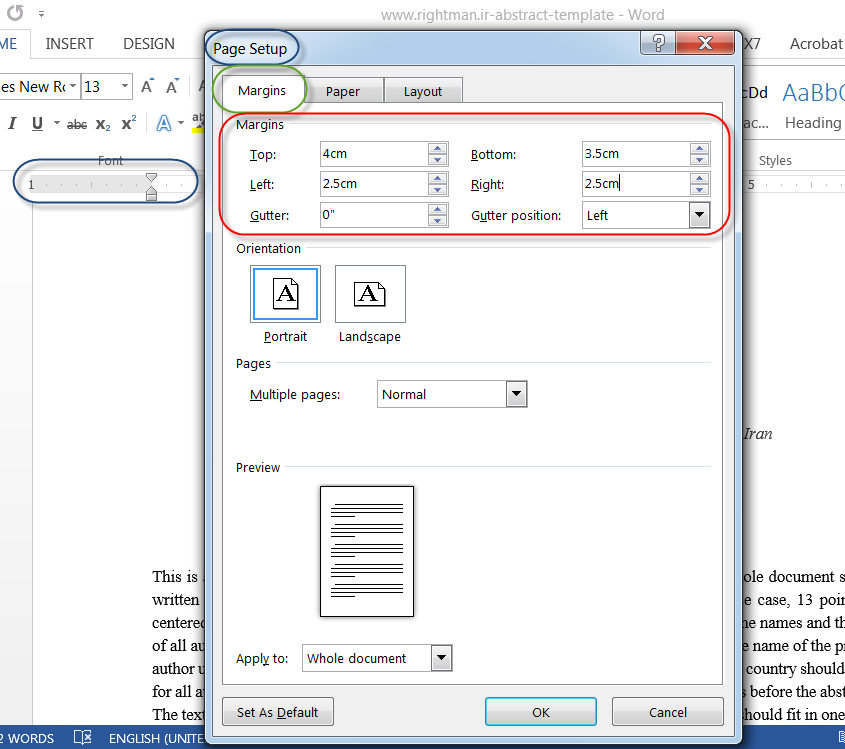Screen dimensions: 845x749
Task: Expand the Gutter position dropdown
Action: pos(699,215)
